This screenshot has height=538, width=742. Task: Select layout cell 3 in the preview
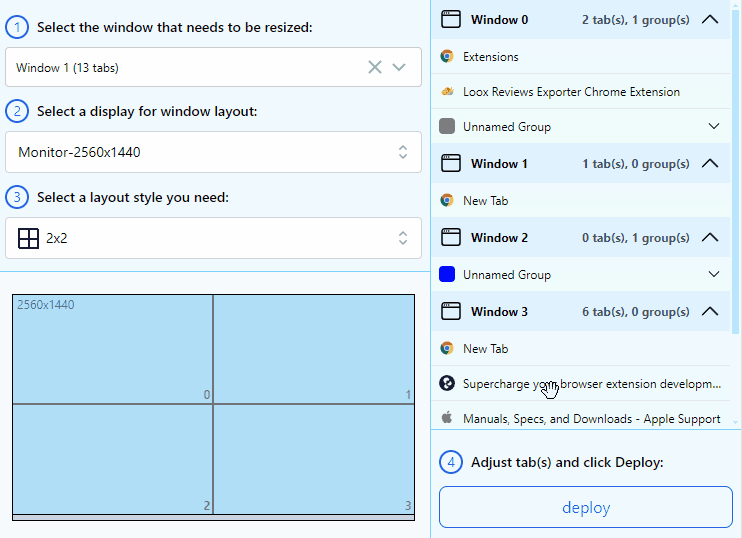[314, 459]
